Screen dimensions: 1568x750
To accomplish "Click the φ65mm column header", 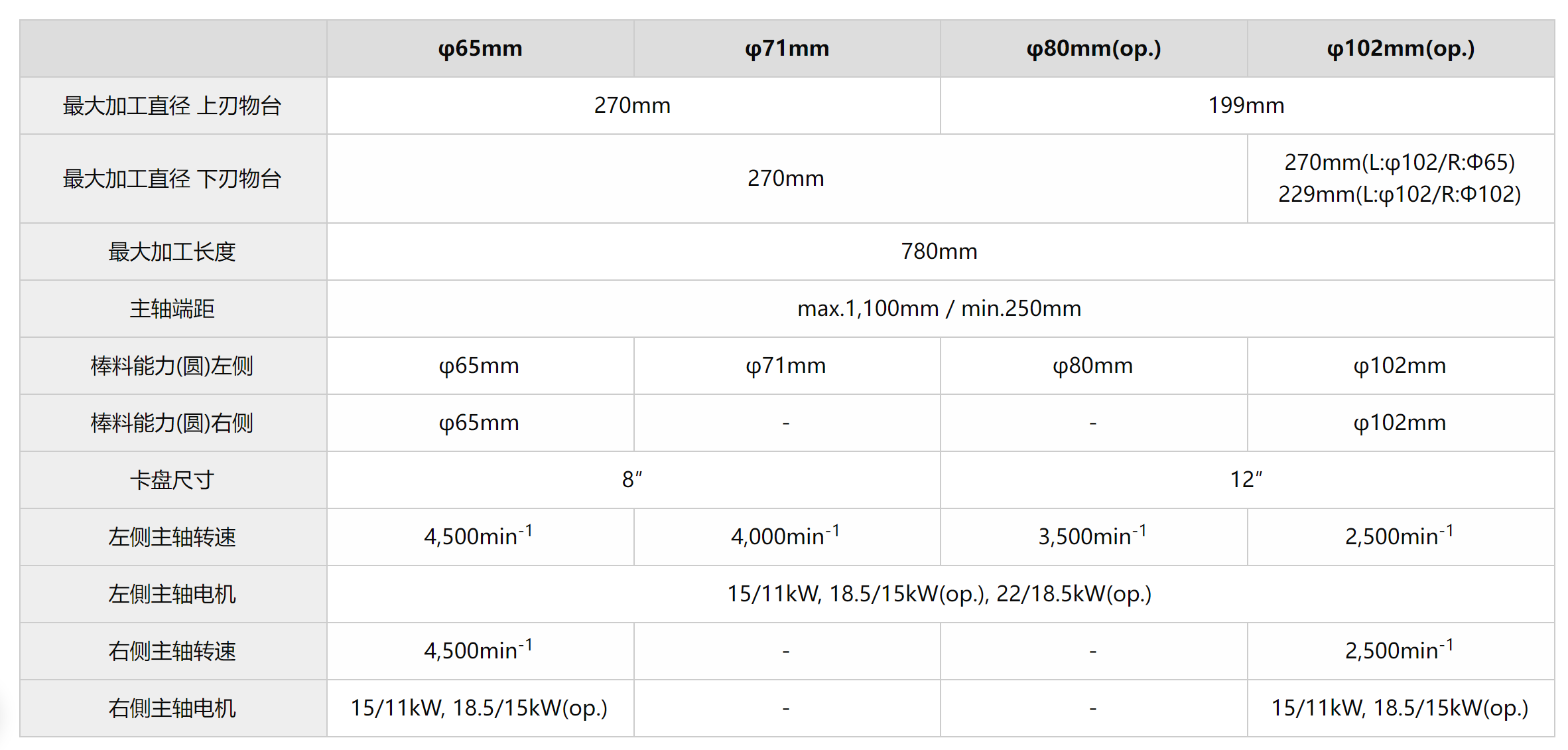I will click(x=480, y=48).
